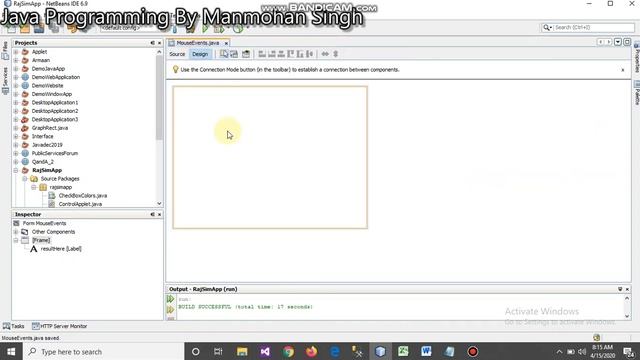Viewport: 640px width, 360px height.
Task: Collapse the [Frame] node in Inspector
Action: [16, 240]
